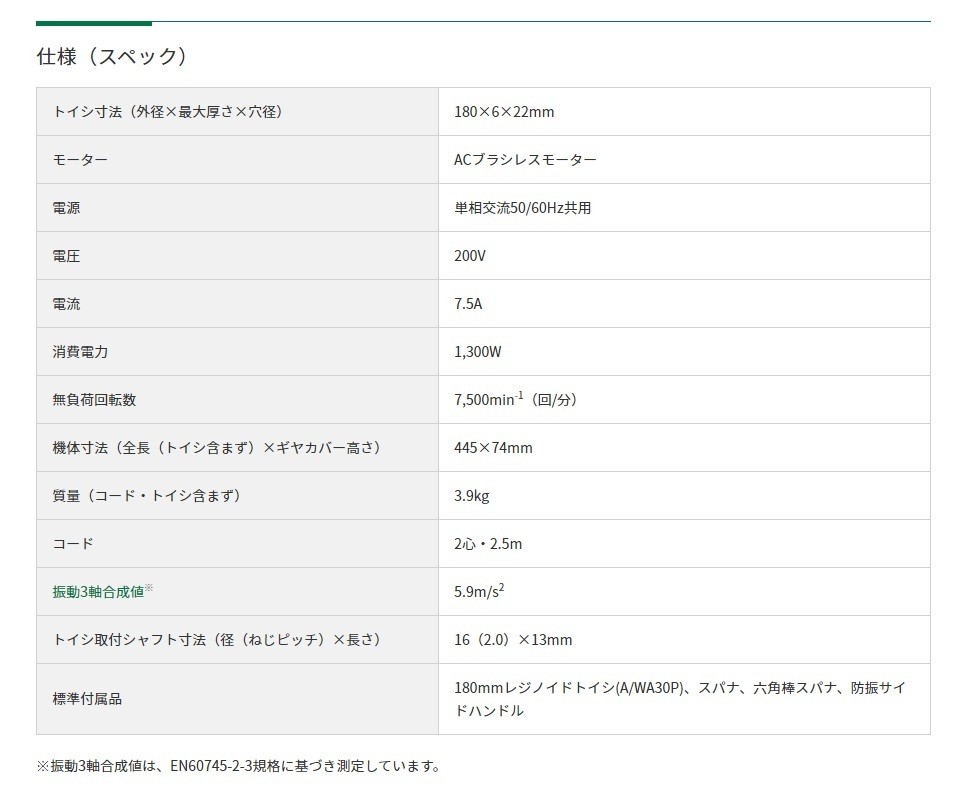
Task: Select the 消費電力 row label
Action: pos(80,352)
